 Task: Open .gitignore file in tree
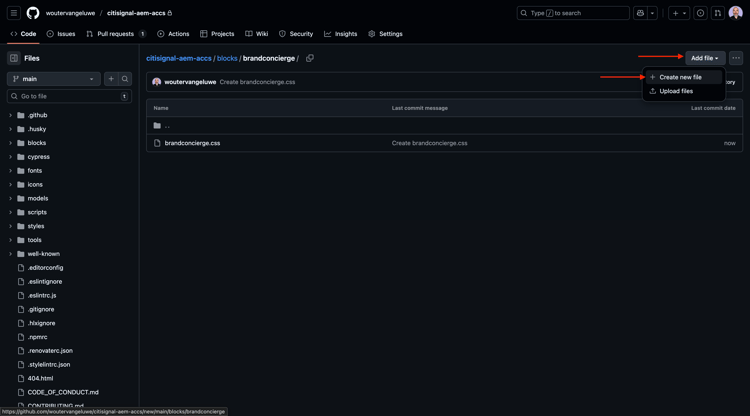41,309
